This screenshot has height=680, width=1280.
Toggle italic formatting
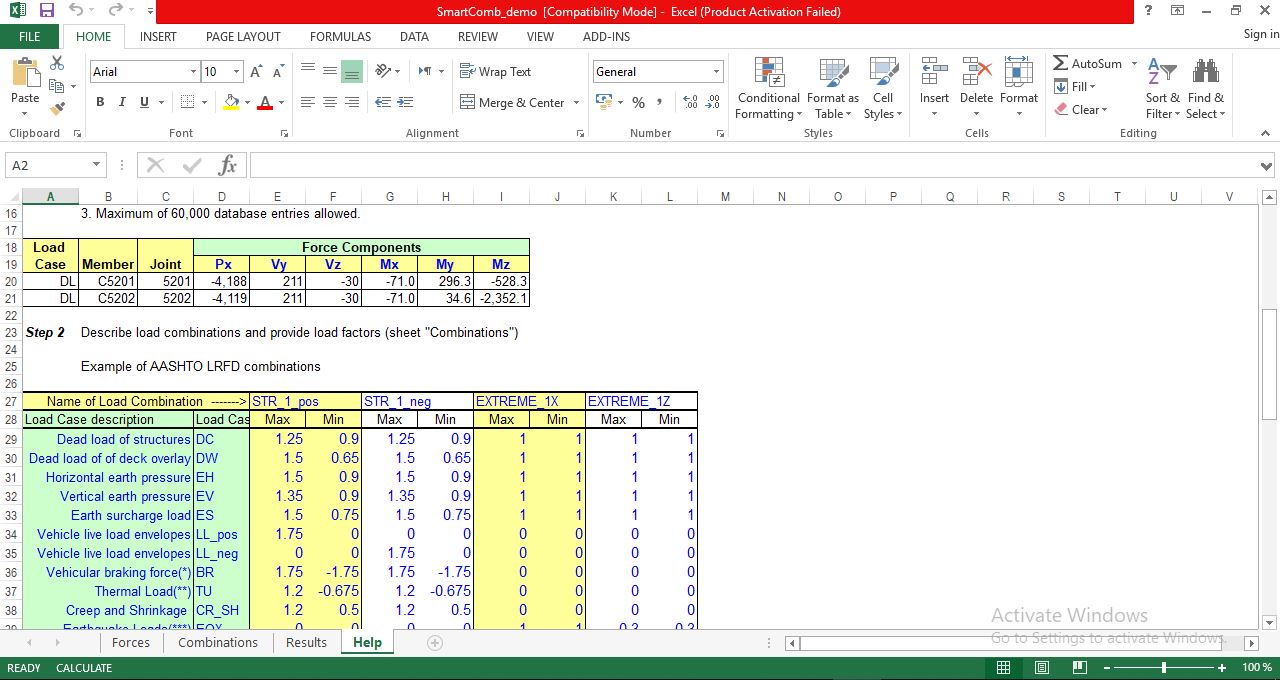tap(120, 102)
